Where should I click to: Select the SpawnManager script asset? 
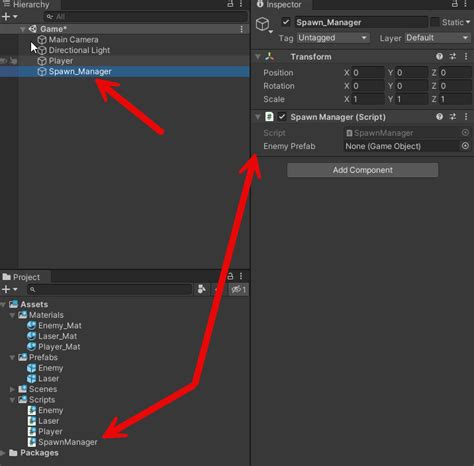point(63,442)
